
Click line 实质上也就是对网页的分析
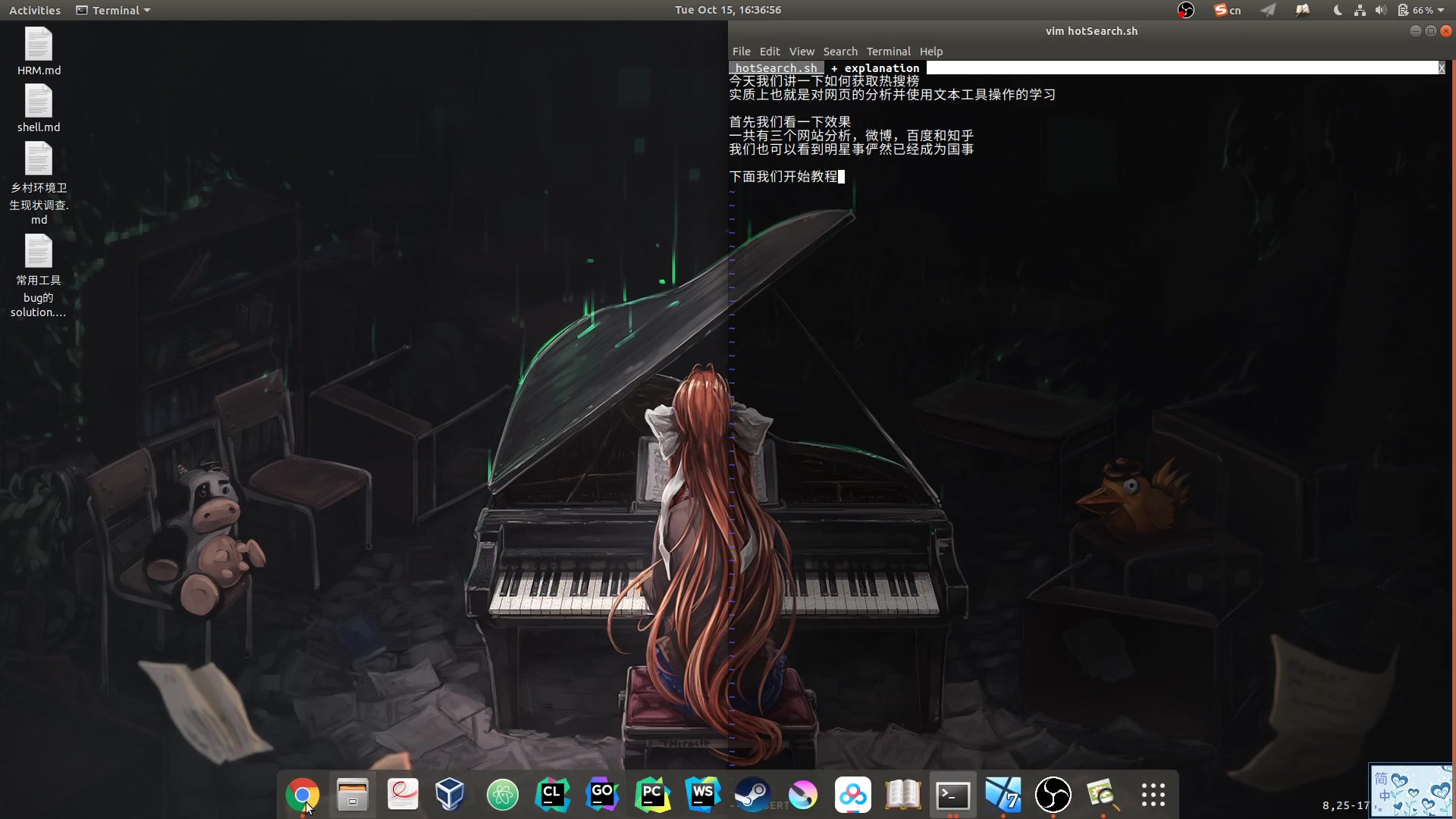893,95
